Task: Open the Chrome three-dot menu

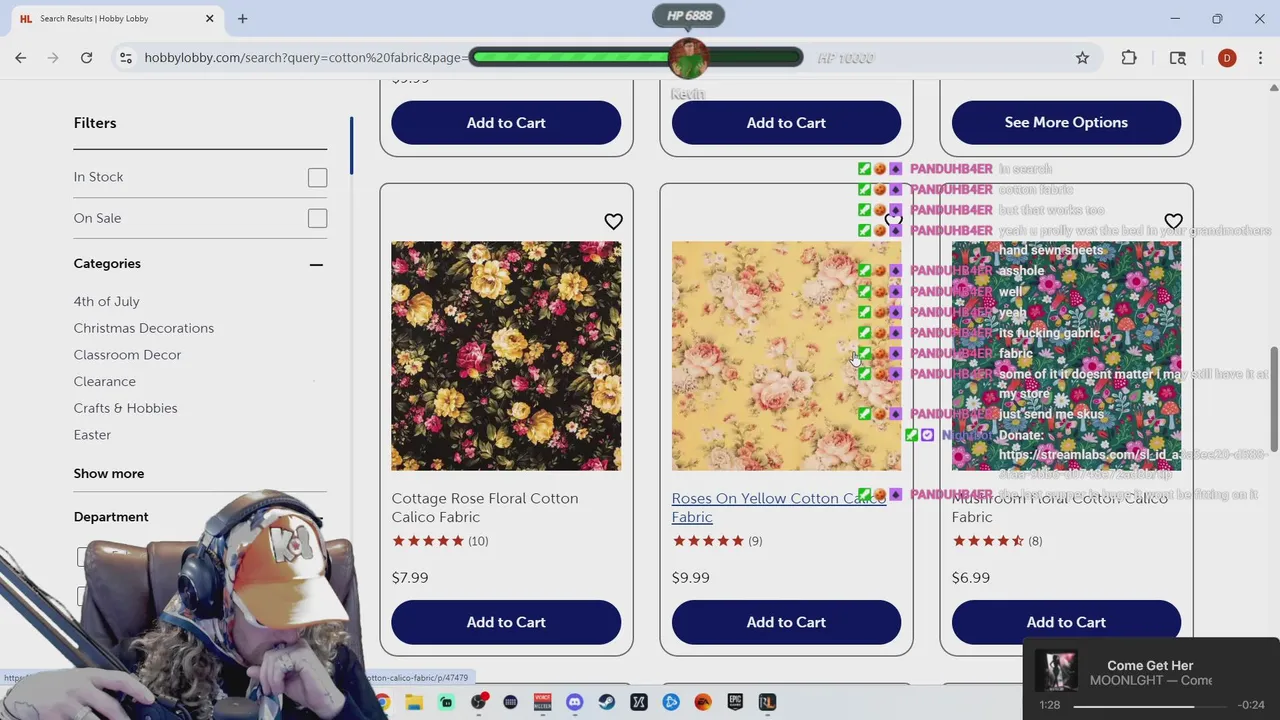Action: coord(1260,58)
